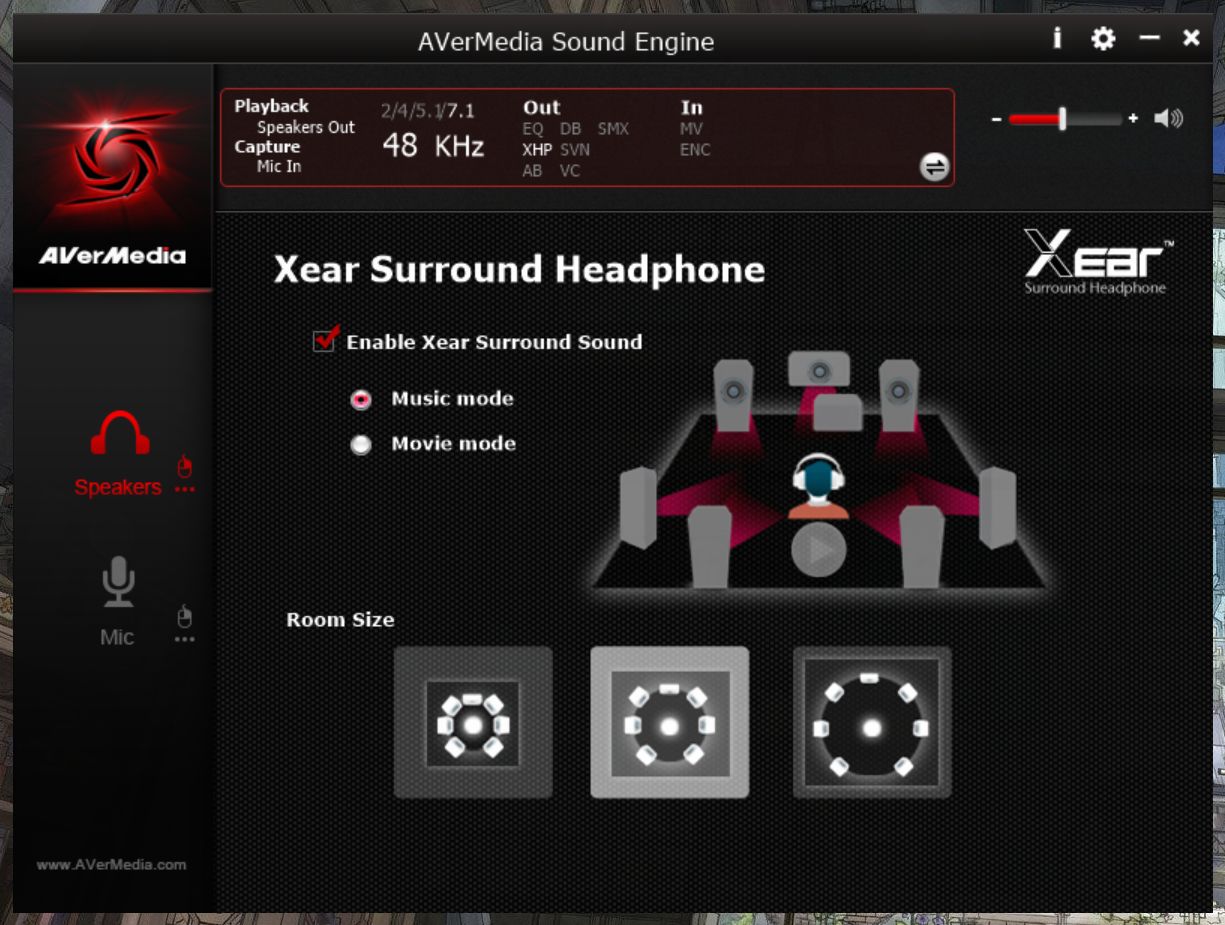Click the 48 KHz sample rate
The height and width of the screenshot is (925, 1225).
pyautogui.click(x=433, y=146)
